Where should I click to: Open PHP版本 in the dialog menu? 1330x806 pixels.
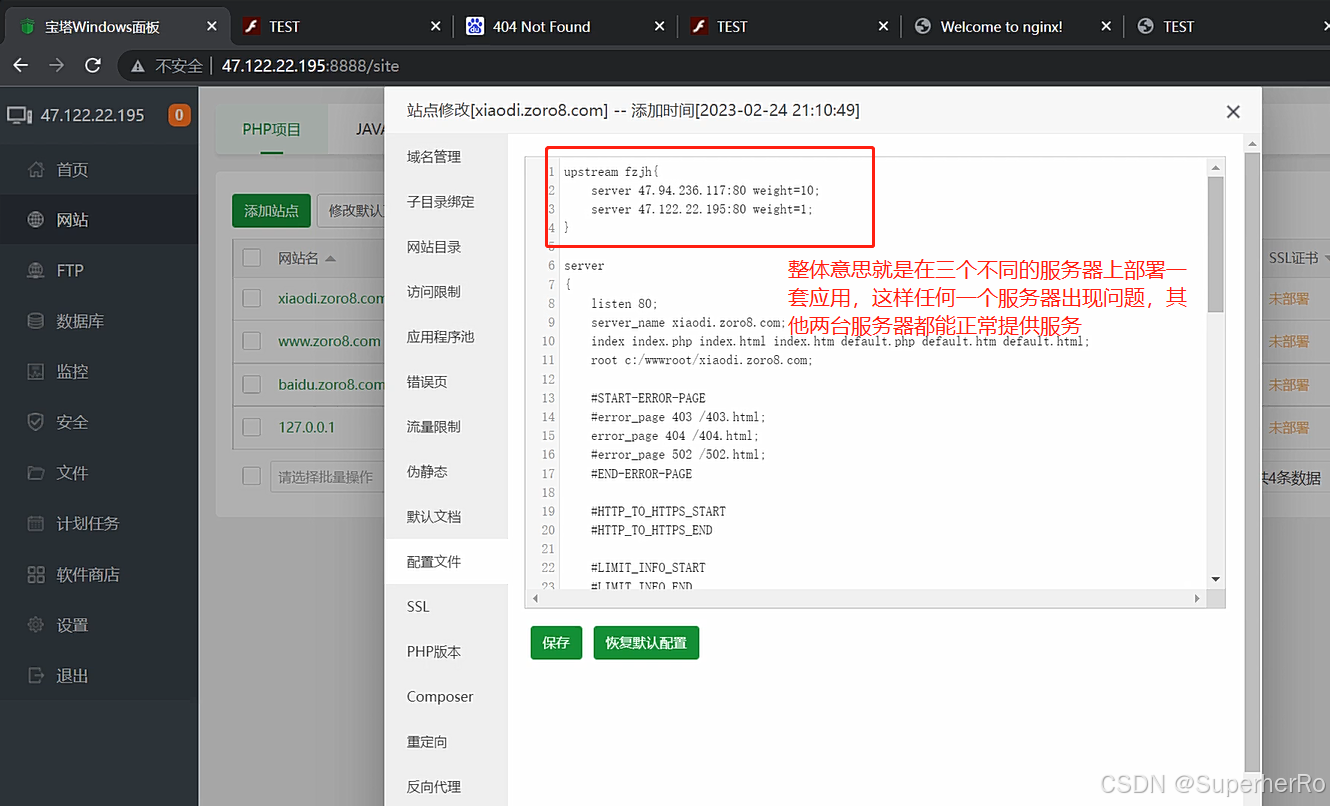[x=434, y=652]
